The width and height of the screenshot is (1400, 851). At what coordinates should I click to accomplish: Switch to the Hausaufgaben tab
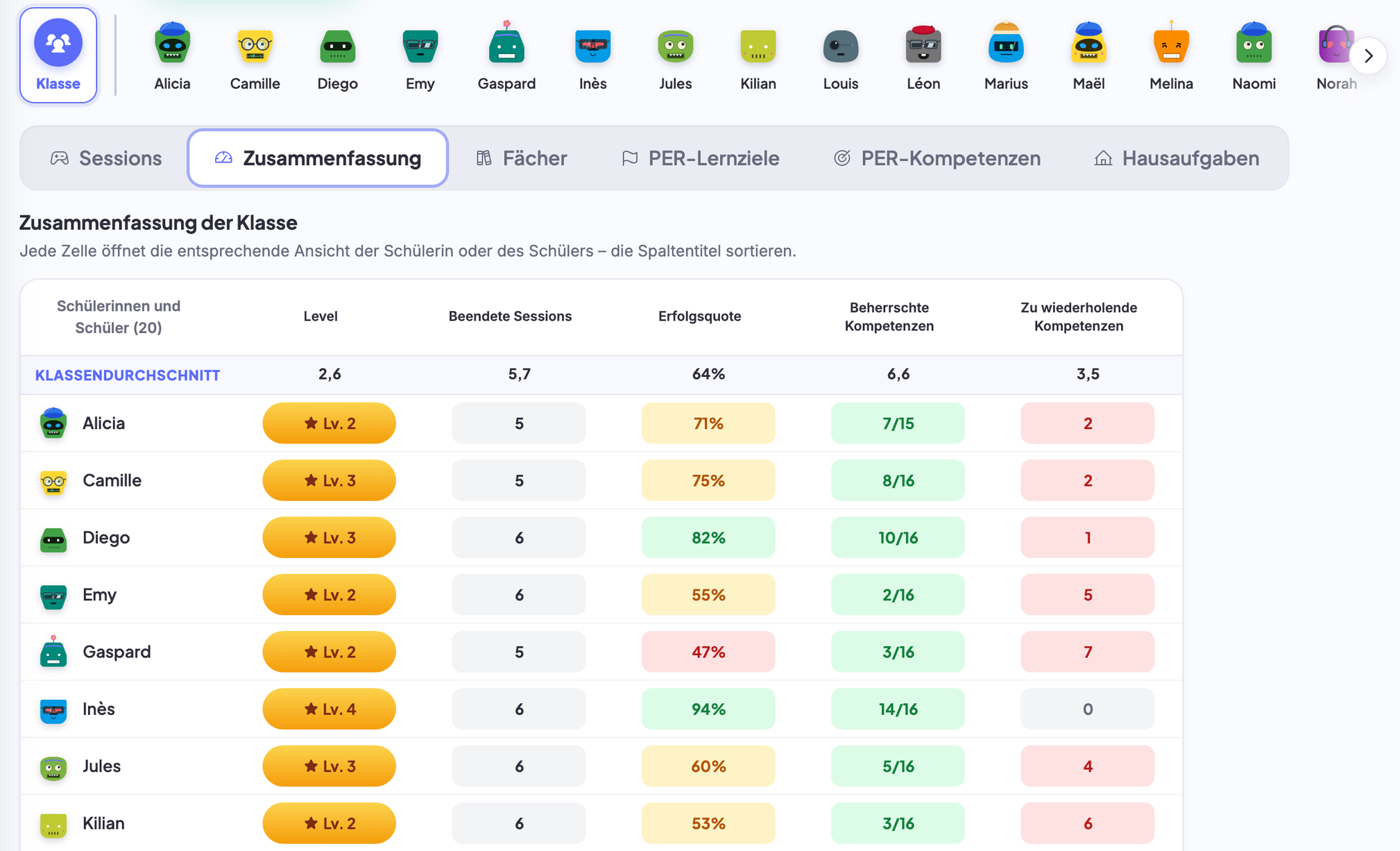(1177, 158)
